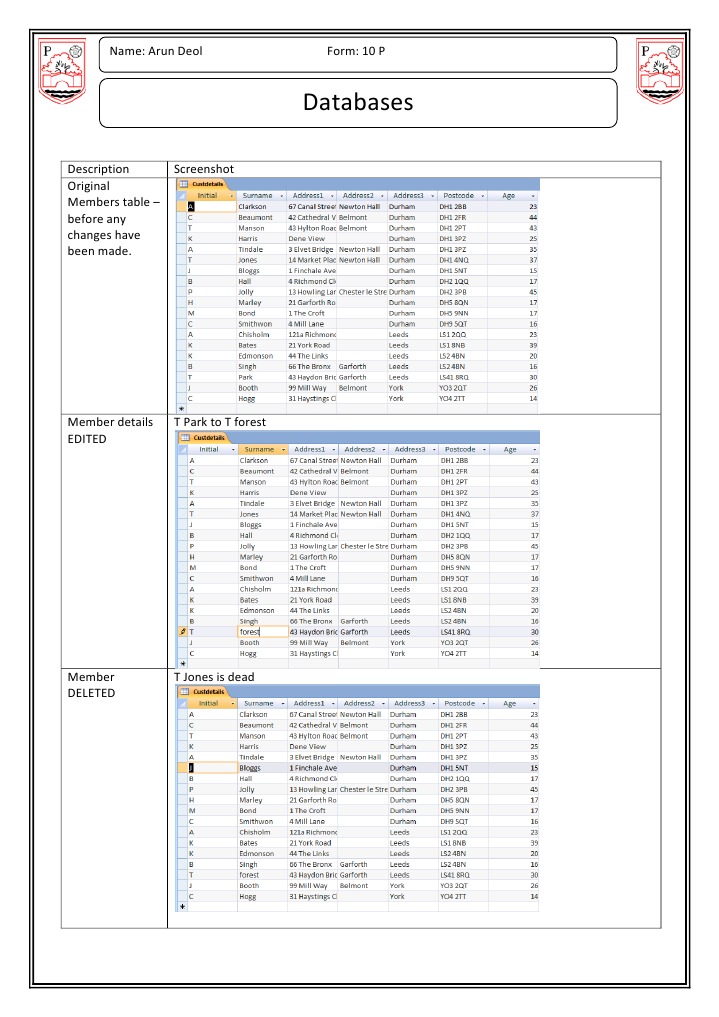Click the school crest logo nearest Form: 10 P
Viewport: 719px width, 1017px height.
click(661, 71)
